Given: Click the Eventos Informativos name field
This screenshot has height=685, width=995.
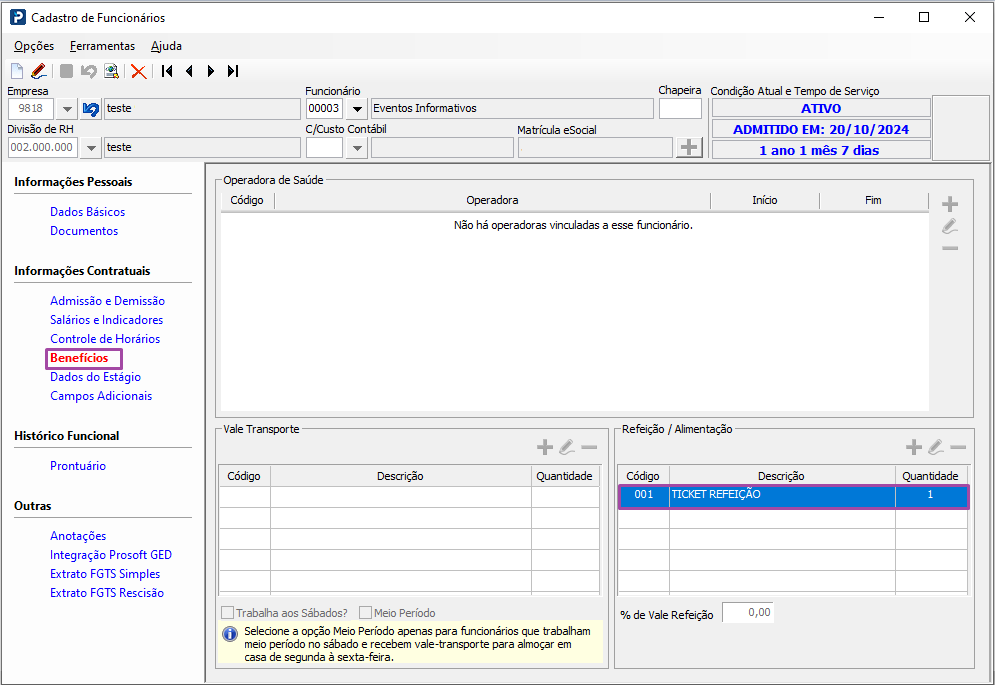Looking at the screenshot, I should click(x=511, y=109).
